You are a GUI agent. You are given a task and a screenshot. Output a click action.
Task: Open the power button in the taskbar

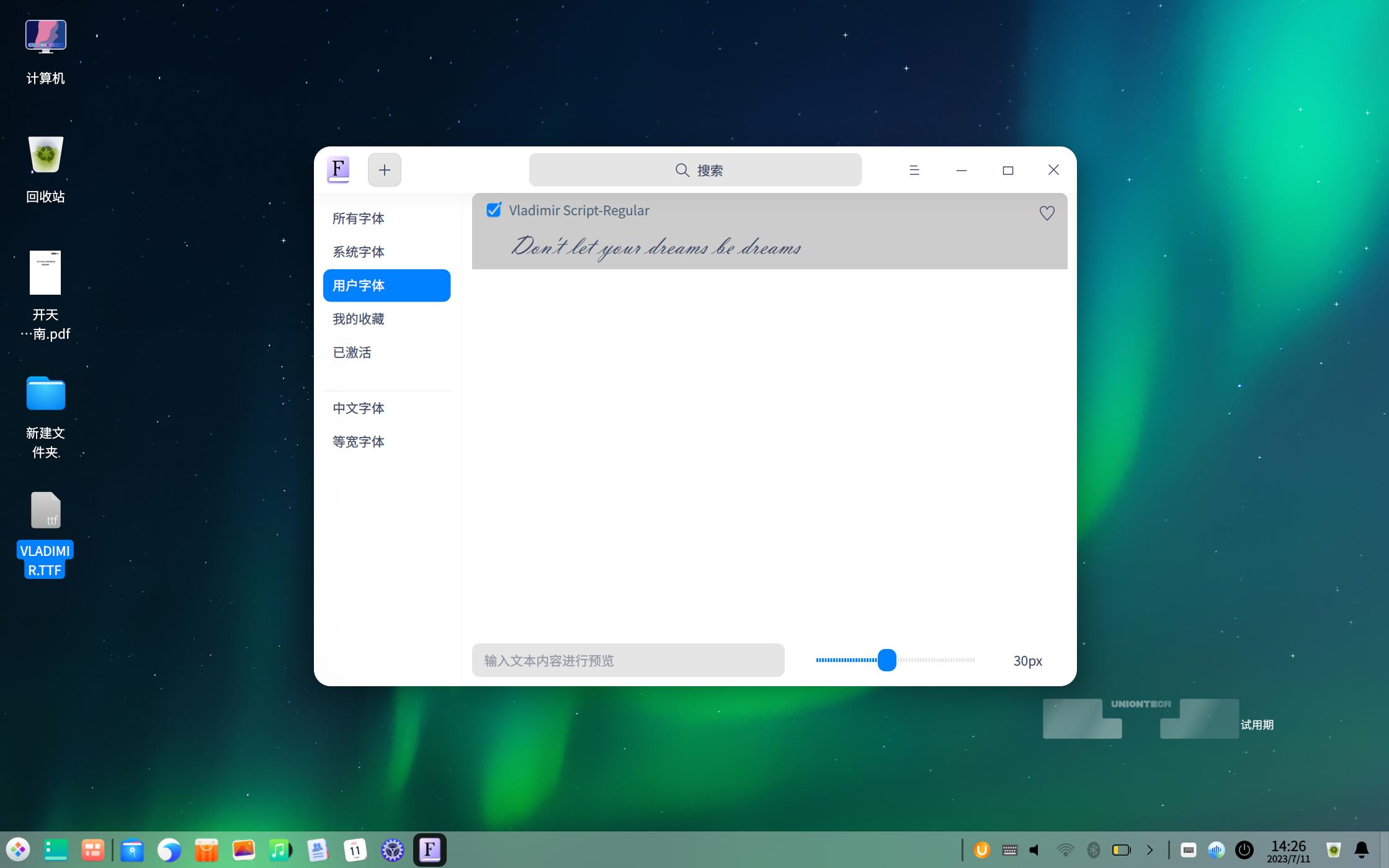pos(1244,849)
